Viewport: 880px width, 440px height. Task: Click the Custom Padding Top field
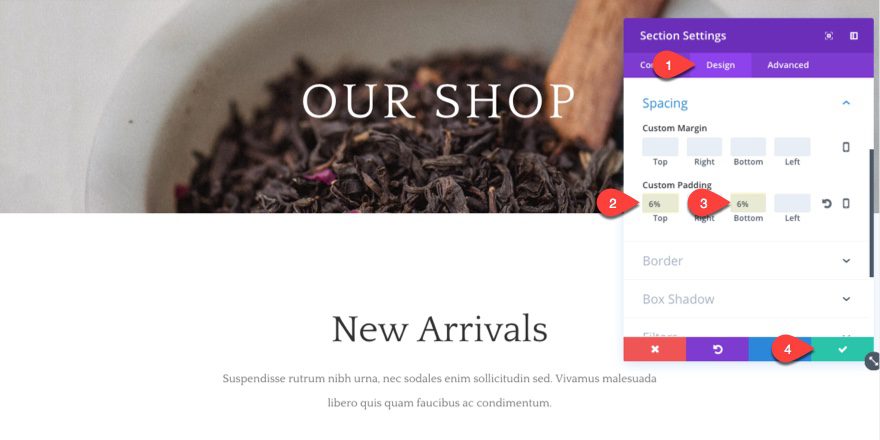point(661,203)
